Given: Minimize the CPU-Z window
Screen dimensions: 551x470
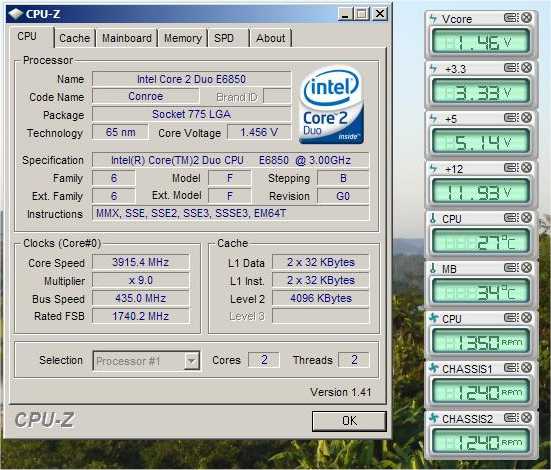Looking at the screenshot, I should (345, 14).
